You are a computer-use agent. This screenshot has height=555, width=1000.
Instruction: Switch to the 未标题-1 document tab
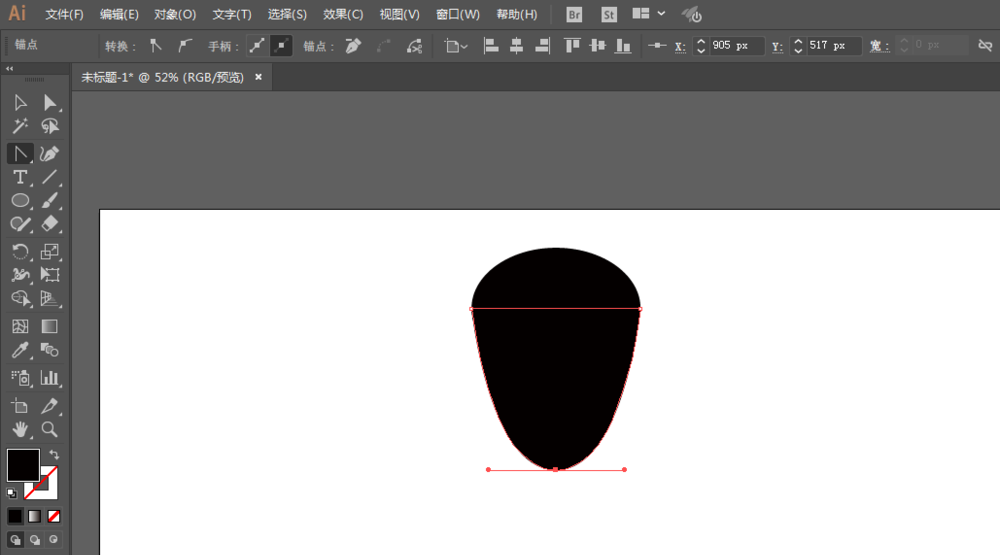(163, 77)
